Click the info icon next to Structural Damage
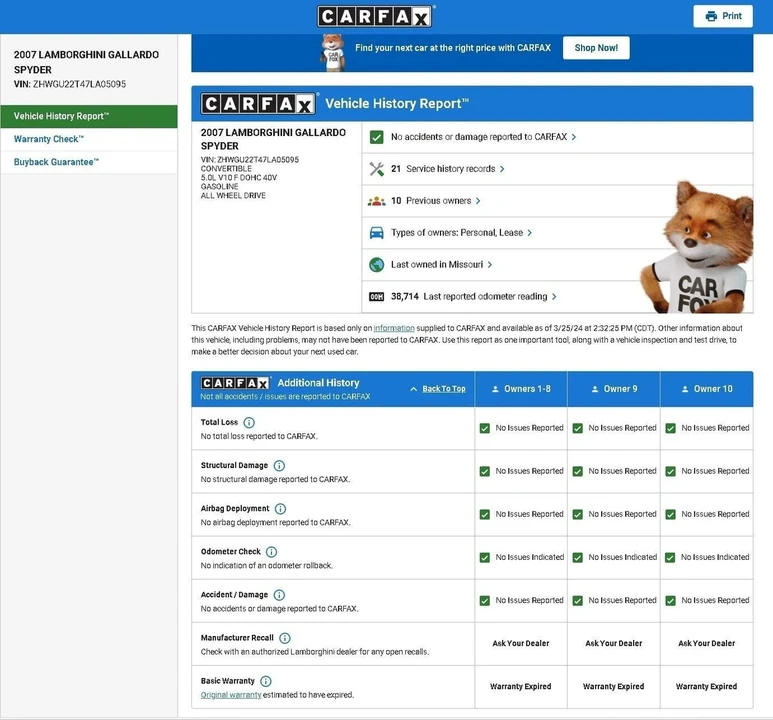This screenshot has height=720, width=773. click(x=279, y=466)
